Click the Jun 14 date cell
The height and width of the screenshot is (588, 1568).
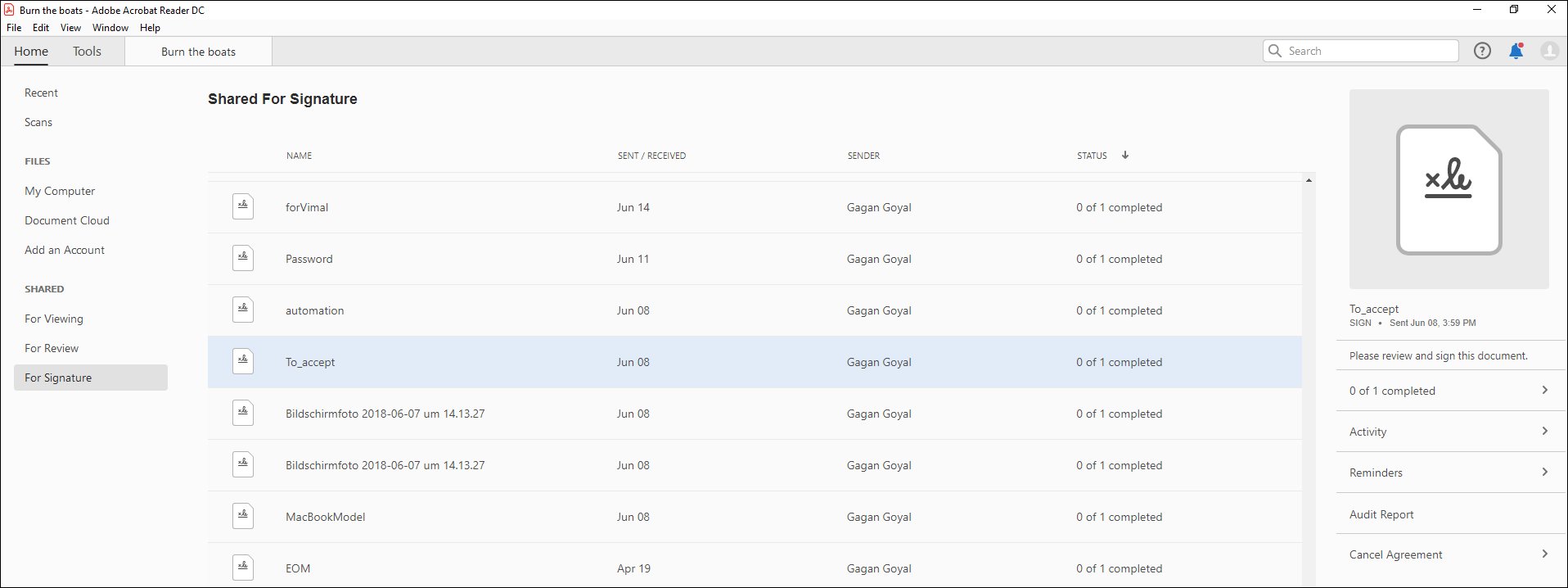[633, 207]
